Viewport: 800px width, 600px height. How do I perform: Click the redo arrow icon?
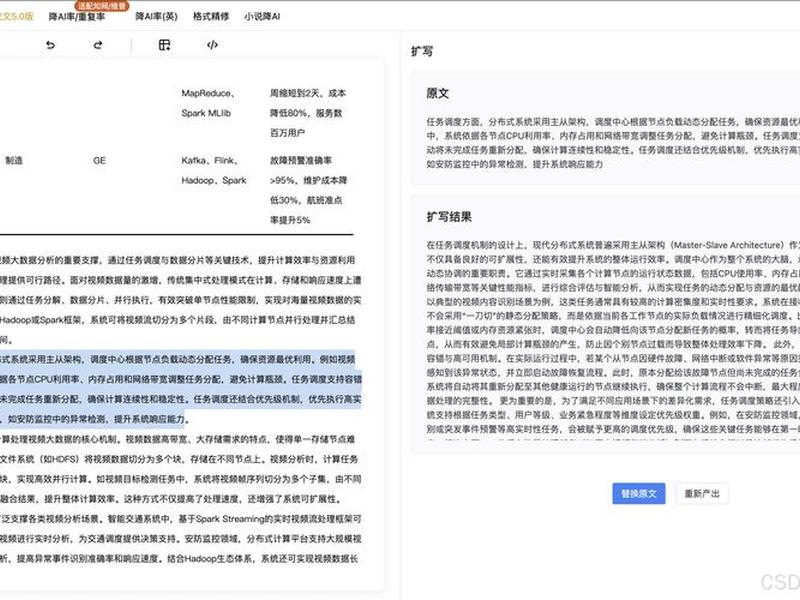click(98, 45)
